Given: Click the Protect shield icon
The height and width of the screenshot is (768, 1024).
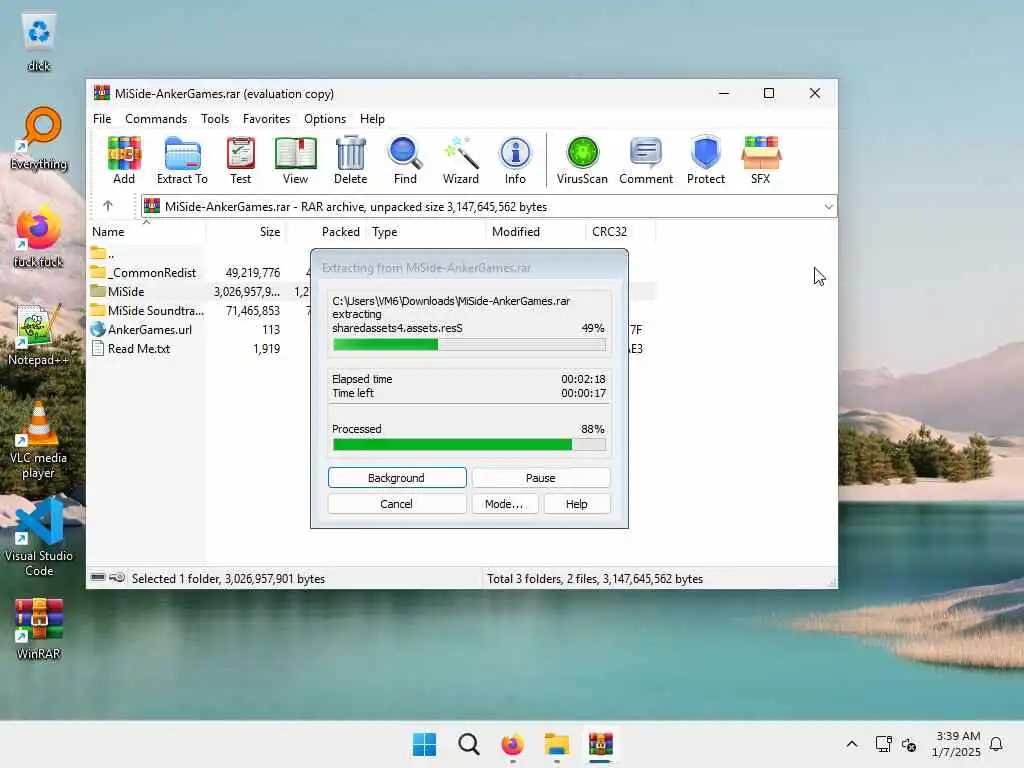Looking at the screenshot, I should coord(706,160).
